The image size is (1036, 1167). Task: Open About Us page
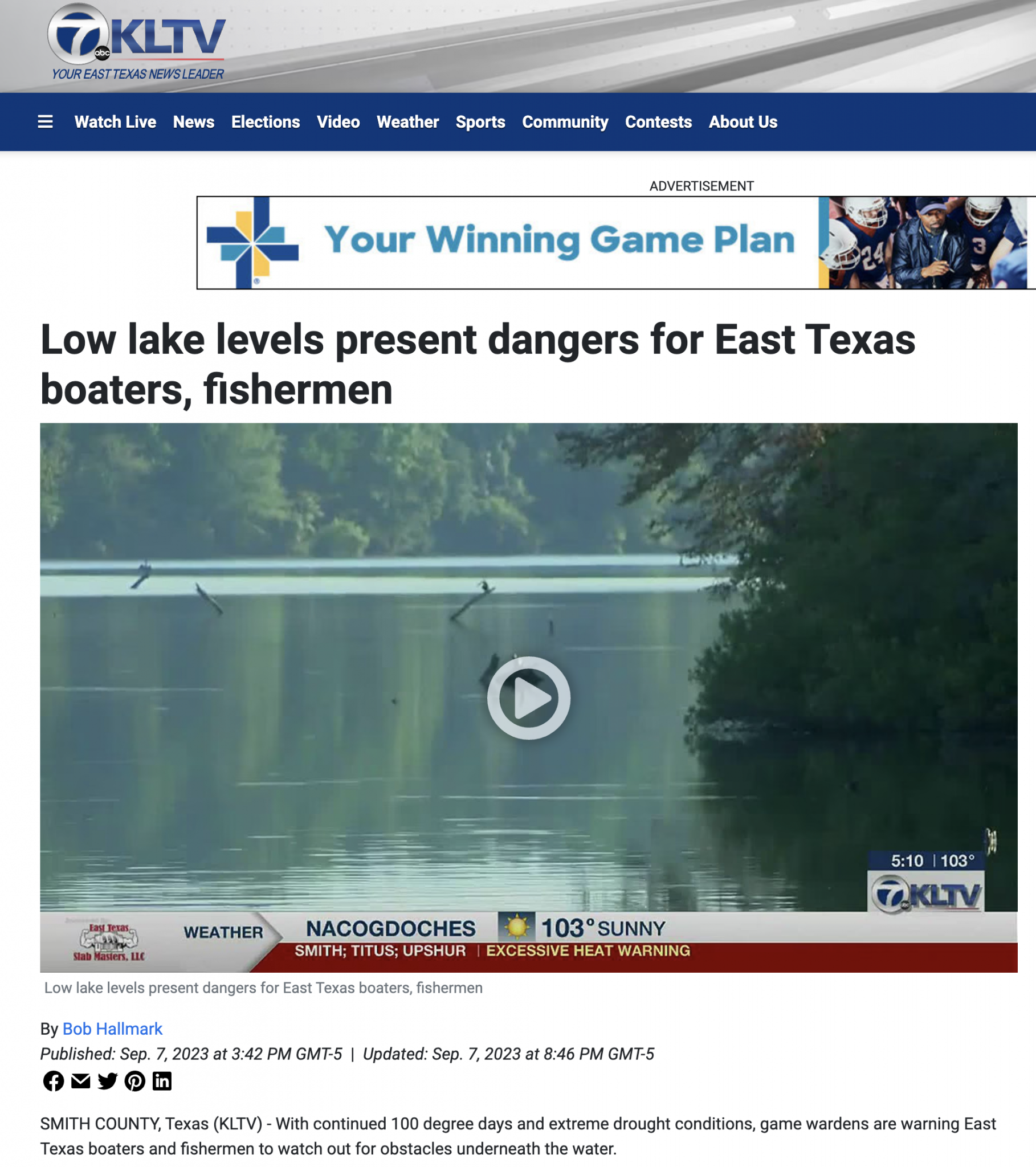click(x=743, y=121)
